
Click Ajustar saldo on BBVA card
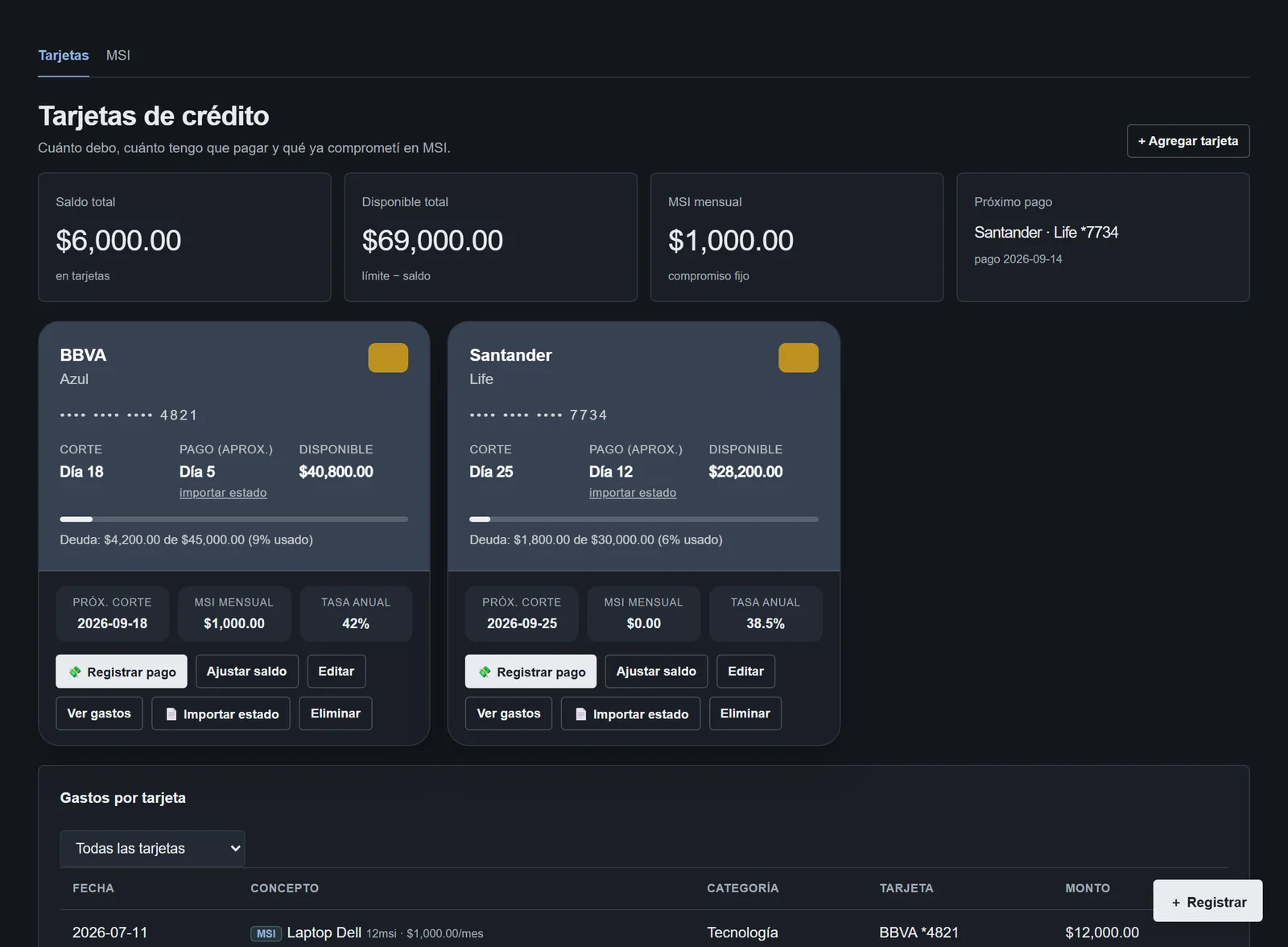(x=246, y=671)
